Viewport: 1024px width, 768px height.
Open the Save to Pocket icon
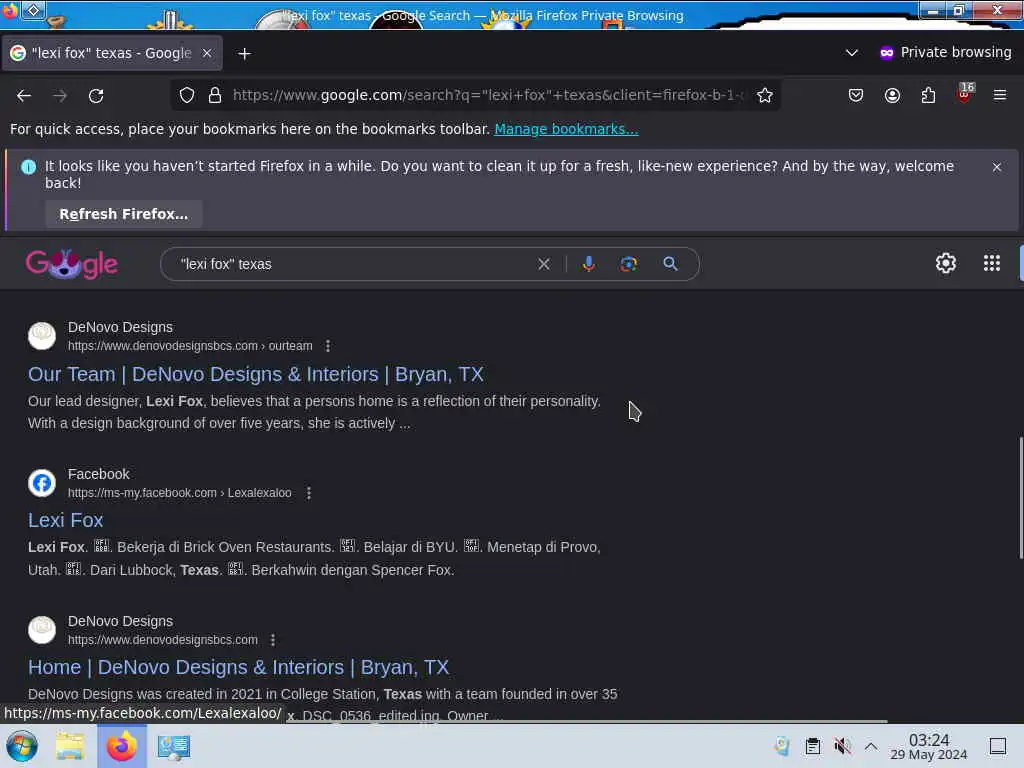[x=856, y=95]
